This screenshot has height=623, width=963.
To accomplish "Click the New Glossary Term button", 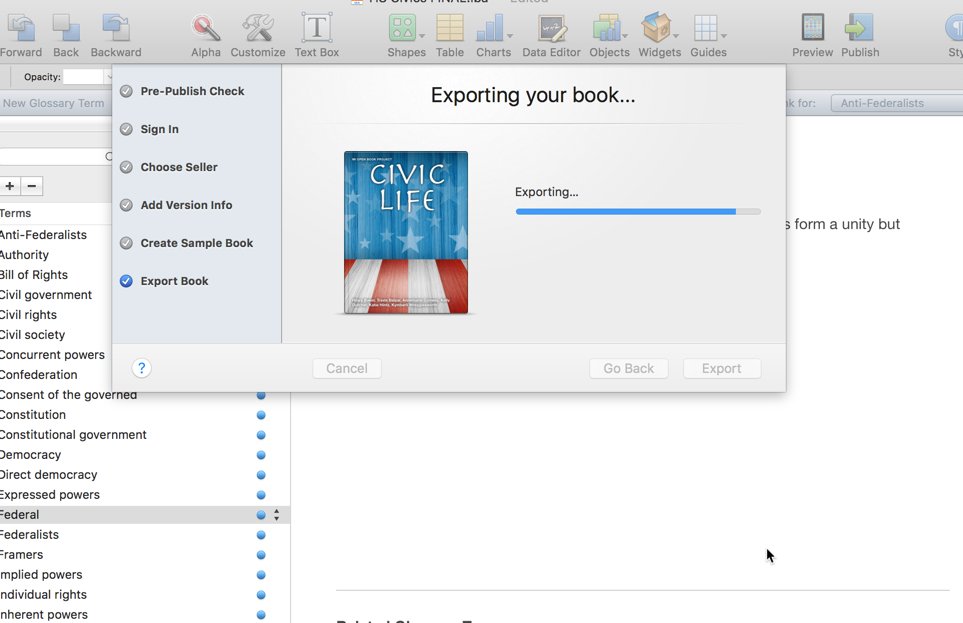I will click(x=53, y=103).
